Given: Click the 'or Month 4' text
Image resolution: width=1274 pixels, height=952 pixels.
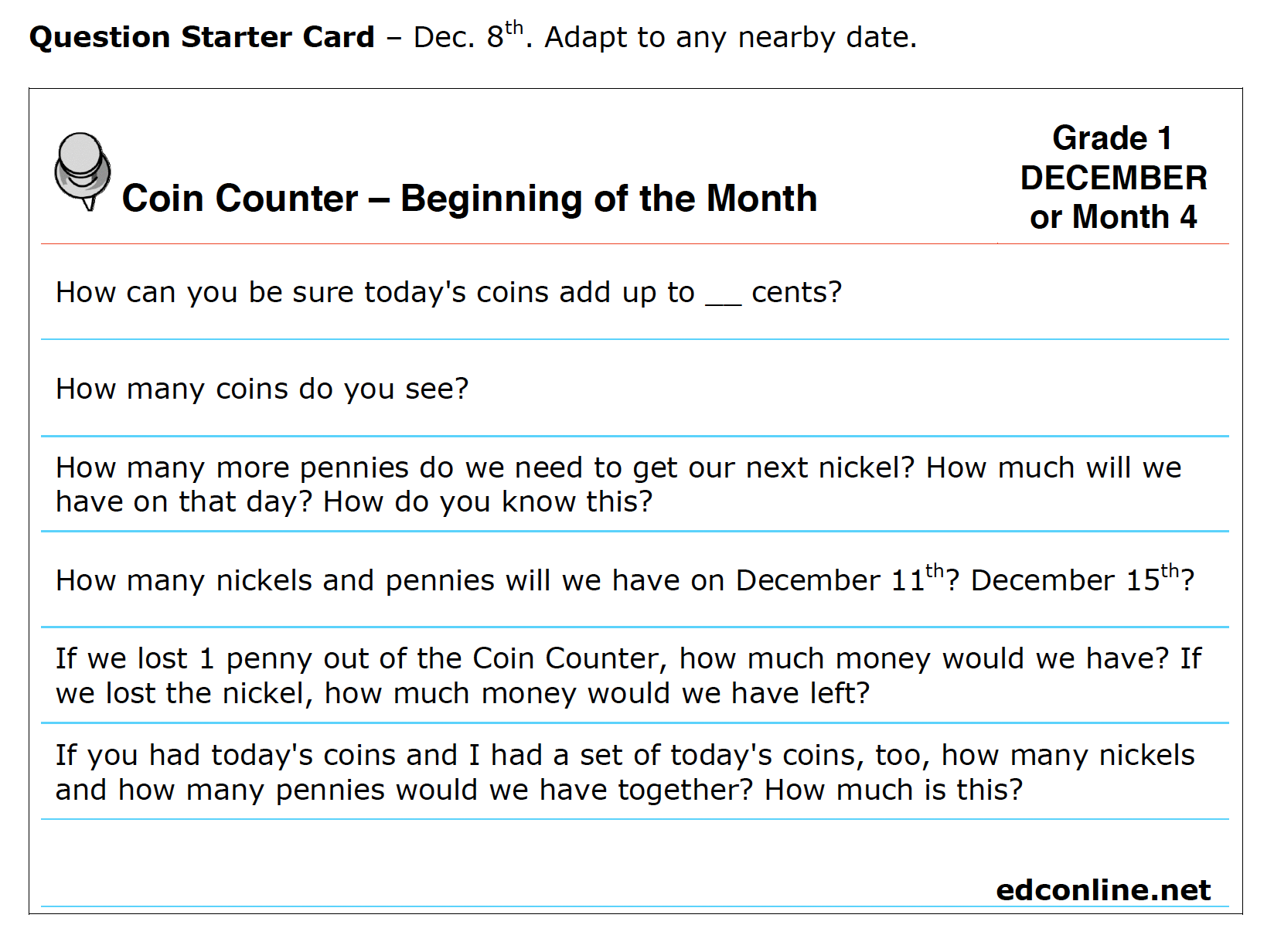Looking at the screenshot, I should (1113, 217).
